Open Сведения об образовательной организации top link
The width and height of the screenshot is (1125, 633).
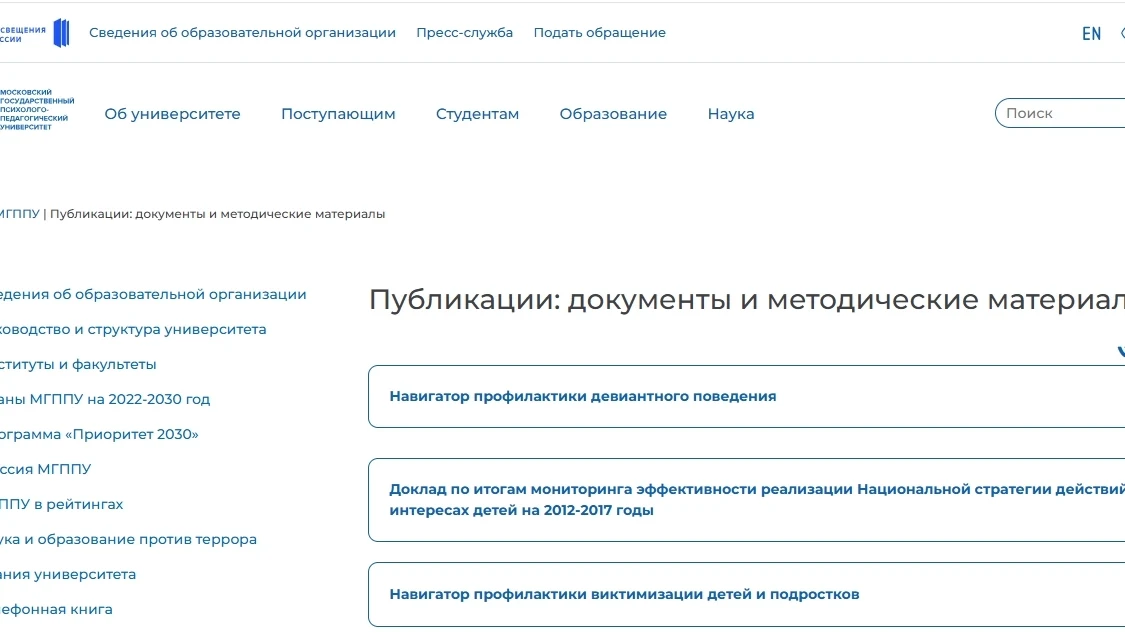point(243,32)
